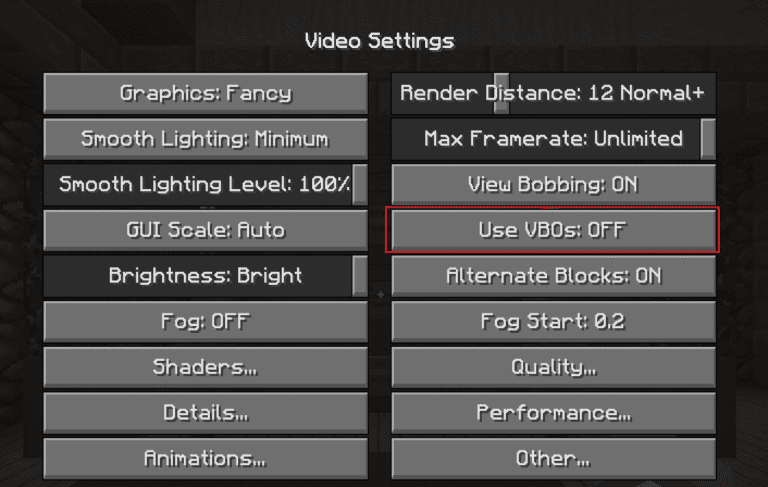Click the Max Framerate: Unlimited bar
This screenshot has height=487, width=768.
(x=553, y=139)
